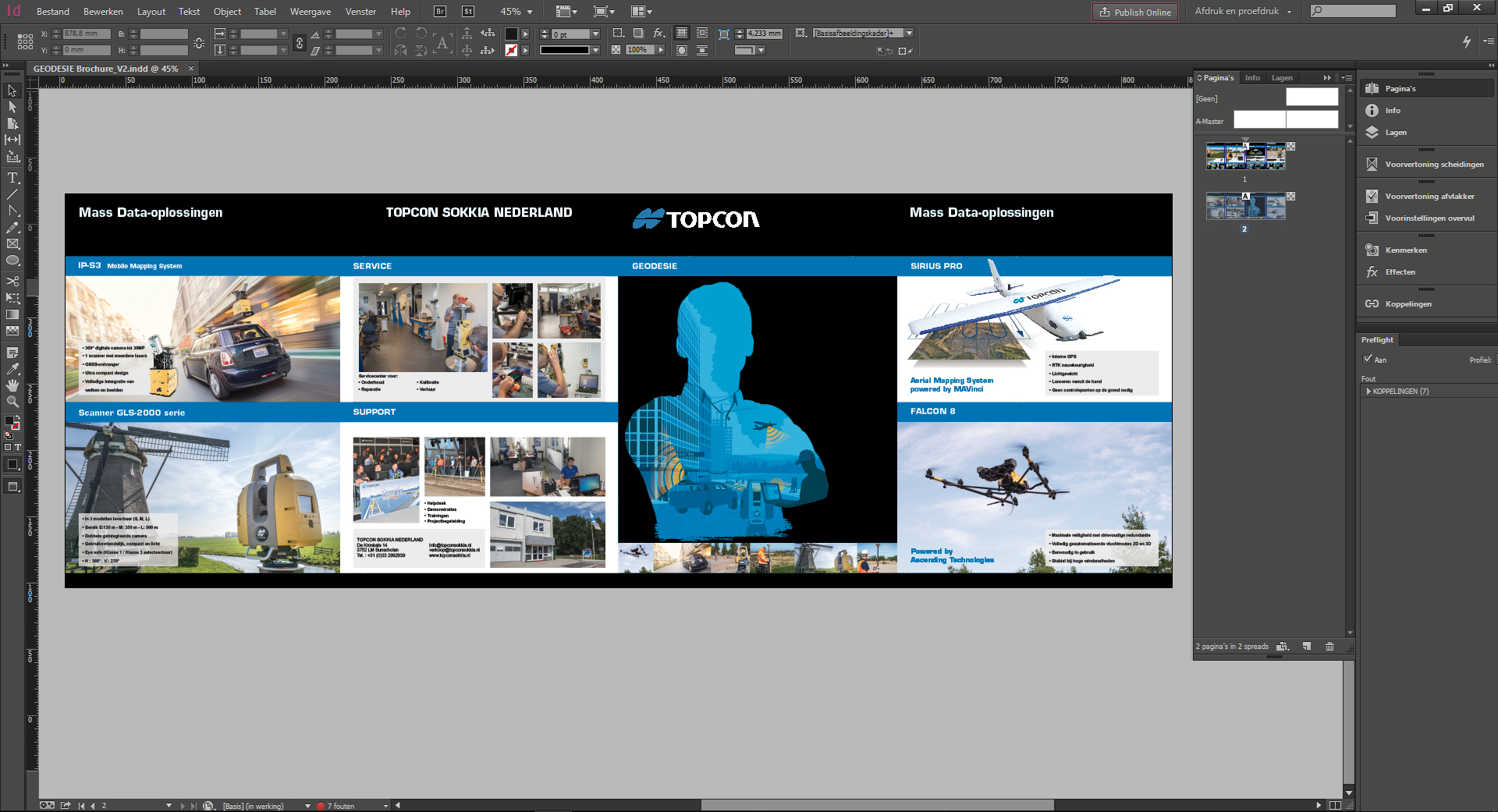Swap fill and stroke arrow in toolbox
Screen dimensions: 1498x812
coord(18,417)
